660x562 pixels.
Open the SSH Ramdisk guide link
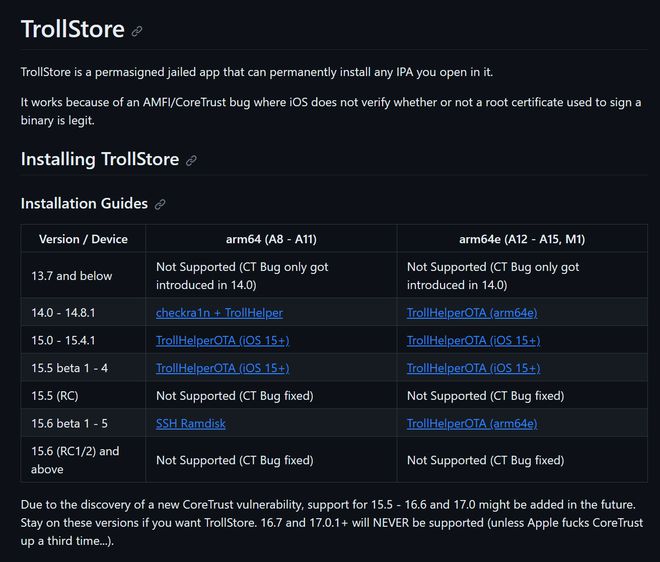(x=191, y=423)
